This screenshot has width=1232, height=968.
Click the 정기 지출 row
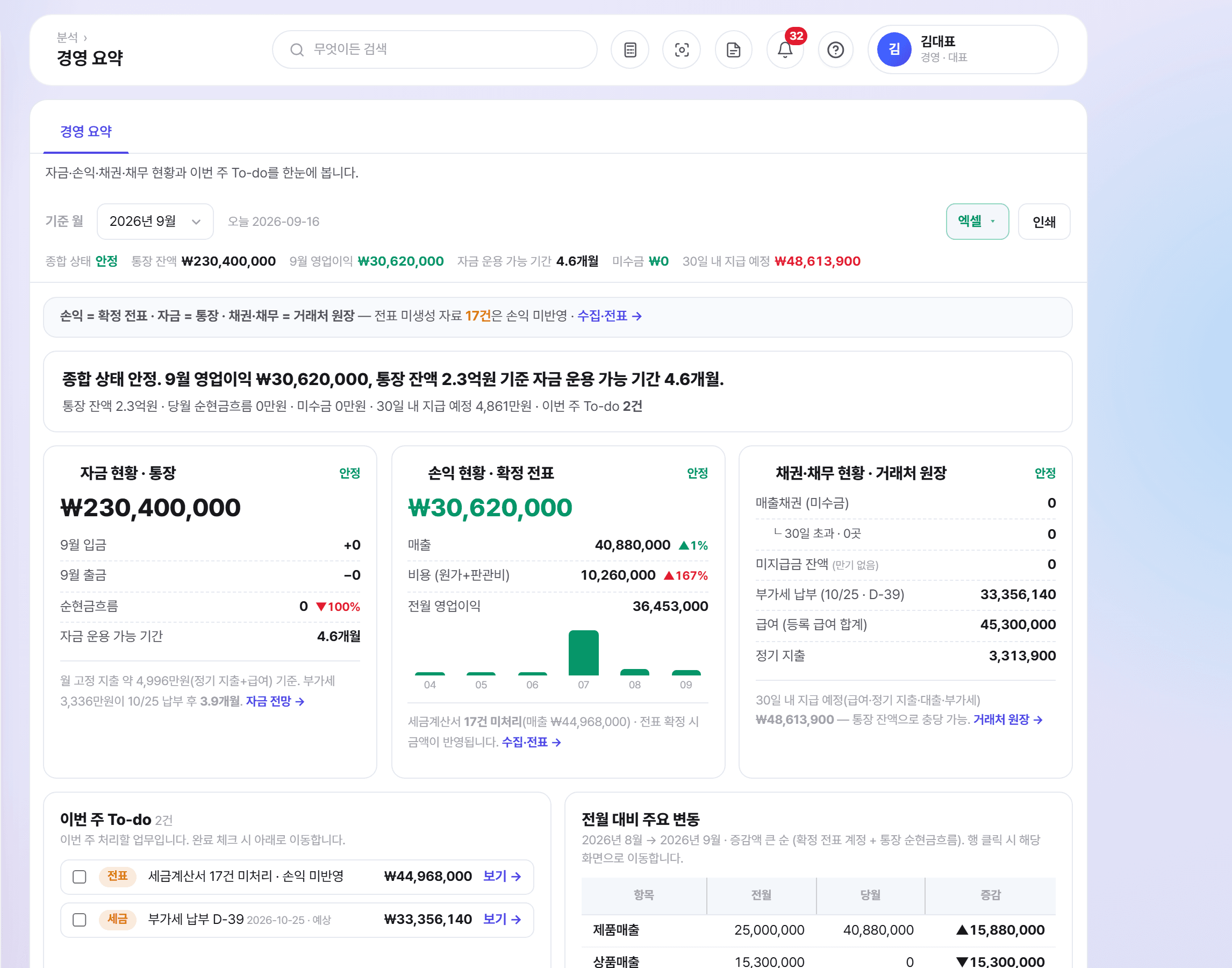[x=905, y=656]
